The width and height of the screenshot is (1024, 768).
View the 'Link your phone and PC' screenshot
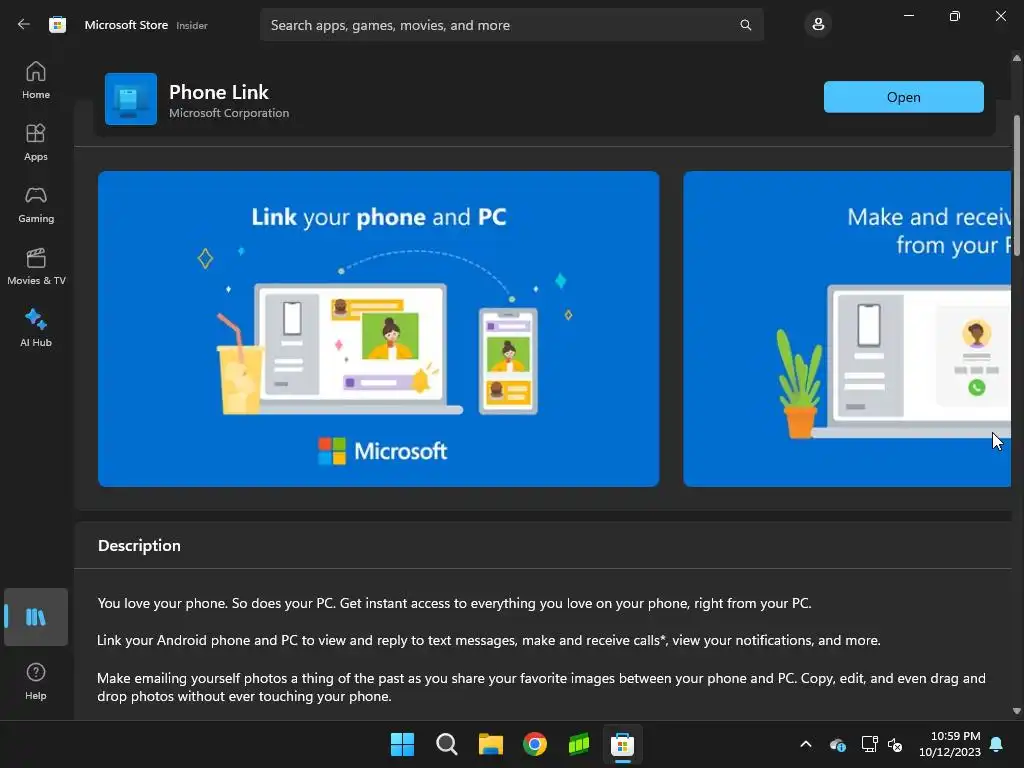(378, 328)
